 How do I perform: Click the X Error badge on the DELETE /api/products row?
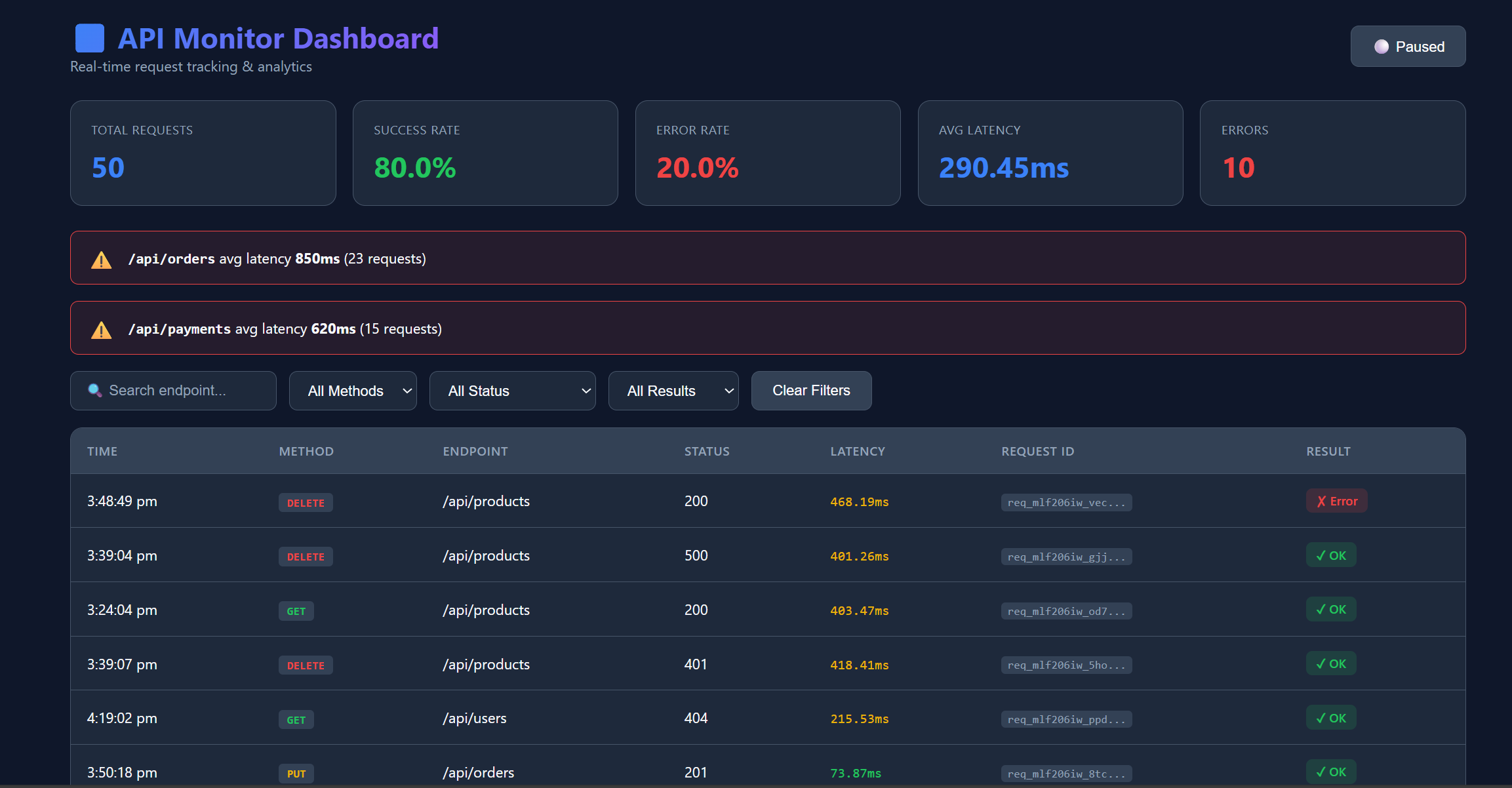(1336, 500)
